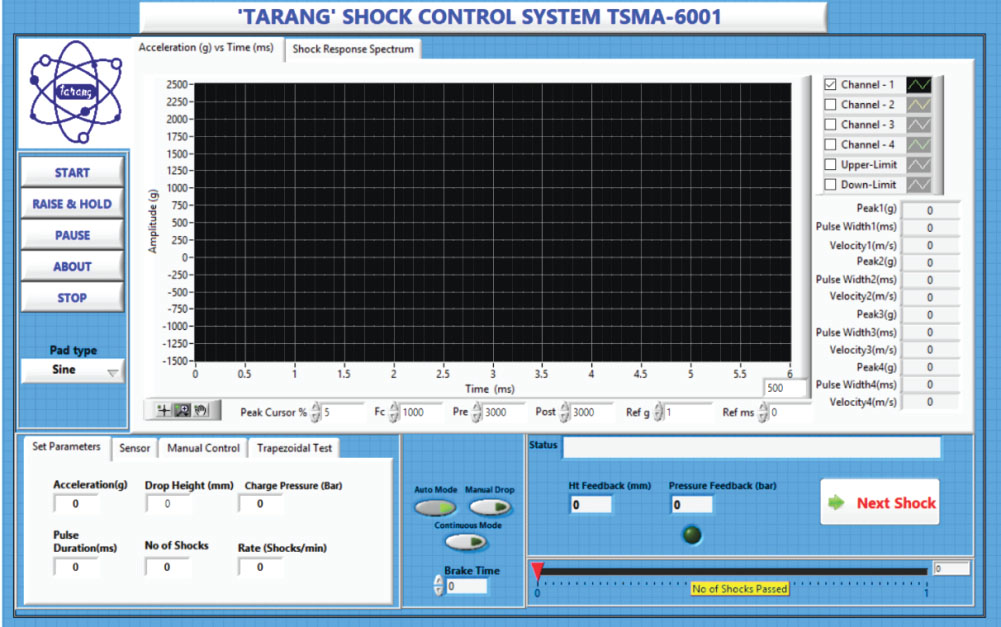
Task: Click the Peak1(g) value indicator
Action: (930, 210)
